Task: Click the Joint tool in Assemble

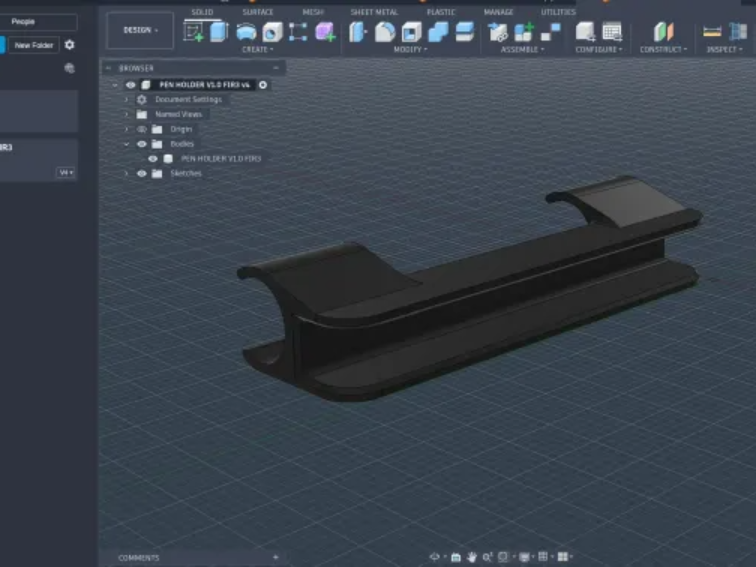Action: [498, 32]
